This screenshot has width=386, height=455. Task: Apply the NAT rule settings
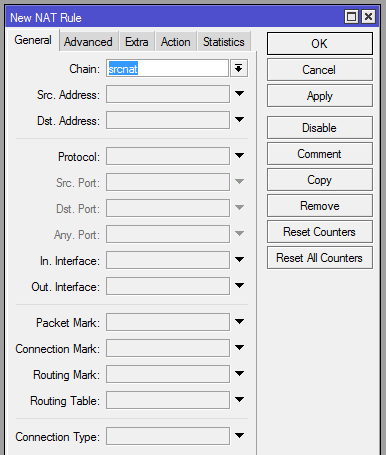pyautogui.click(x=320, y=96)
